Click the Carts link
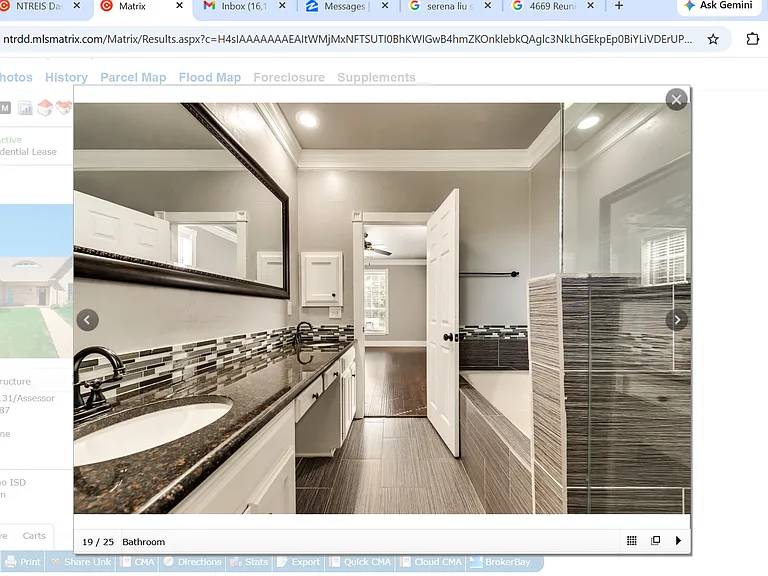 tap(34, 535)
